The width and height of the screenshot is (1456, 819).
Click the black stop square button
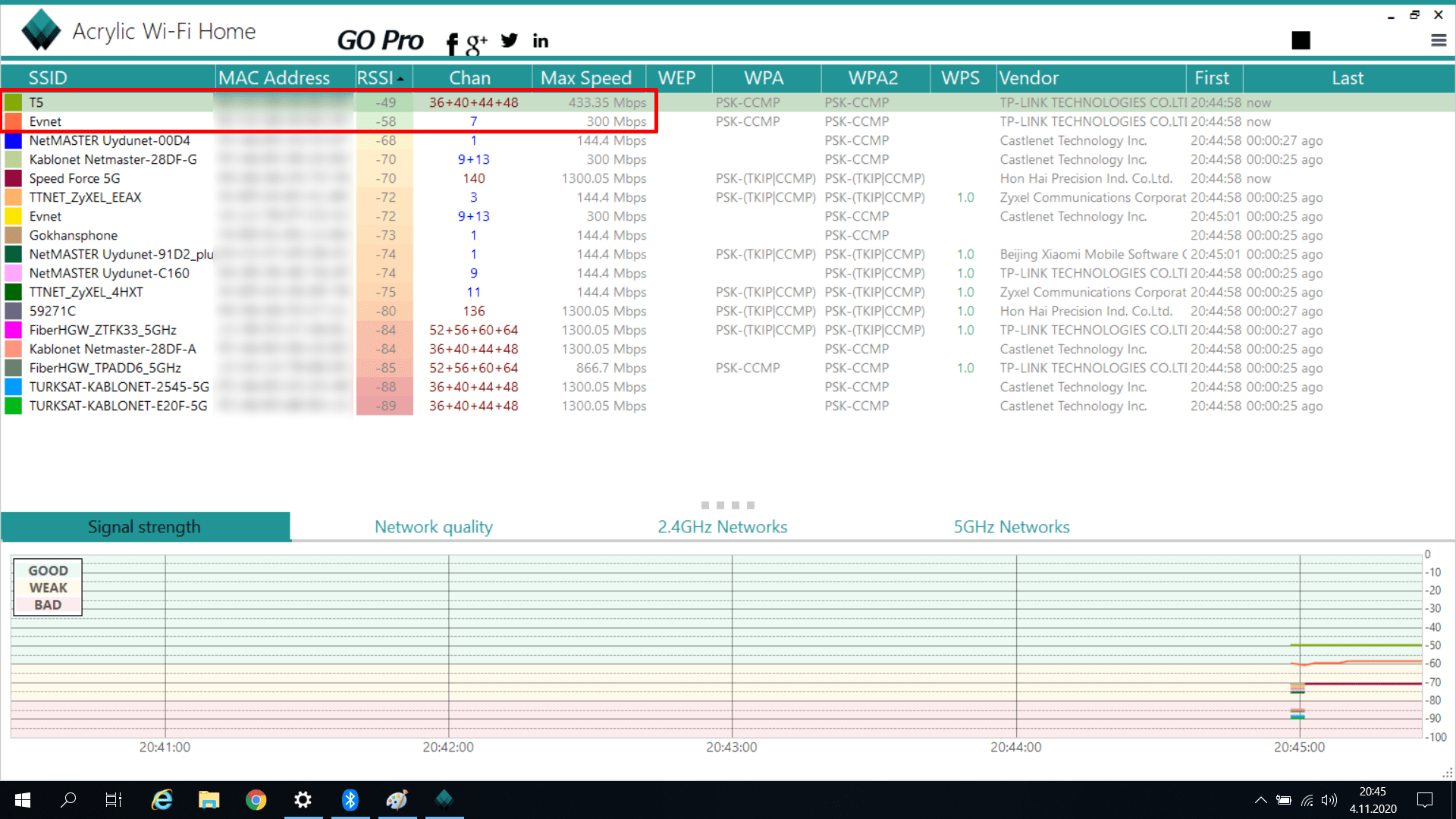[x=1301, y=40]
